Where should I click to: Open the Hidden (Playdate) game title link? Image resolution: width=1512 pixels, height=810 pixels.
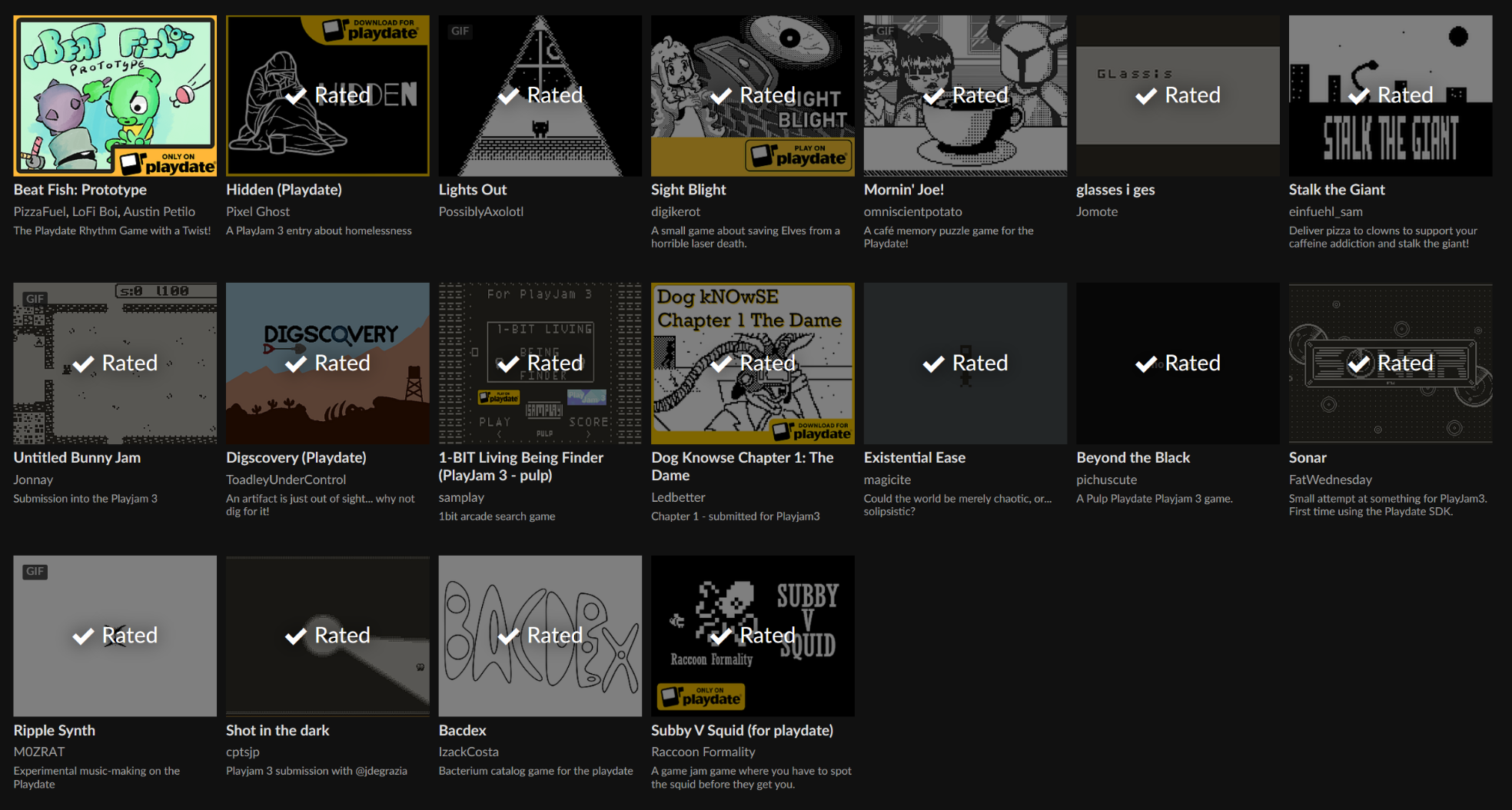coord(284,190)
